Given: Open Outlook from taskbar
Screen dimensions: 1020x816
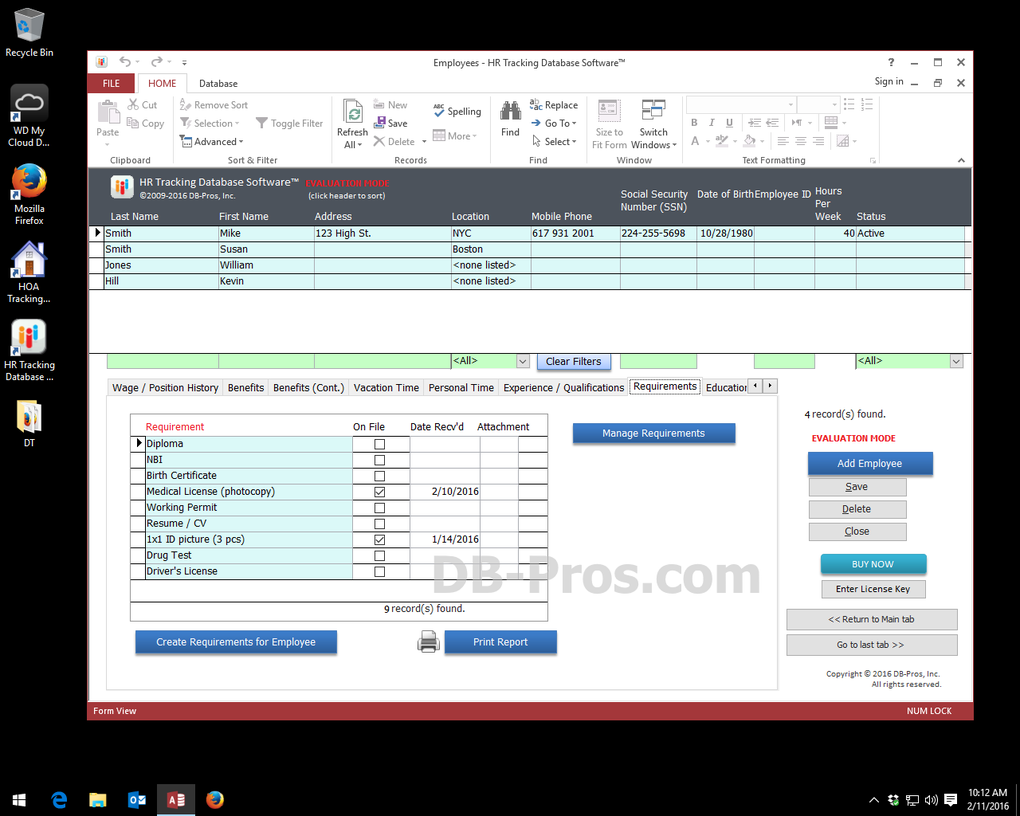Looking at the screenshot, I should pyautogui.click(x=137, y=799).
